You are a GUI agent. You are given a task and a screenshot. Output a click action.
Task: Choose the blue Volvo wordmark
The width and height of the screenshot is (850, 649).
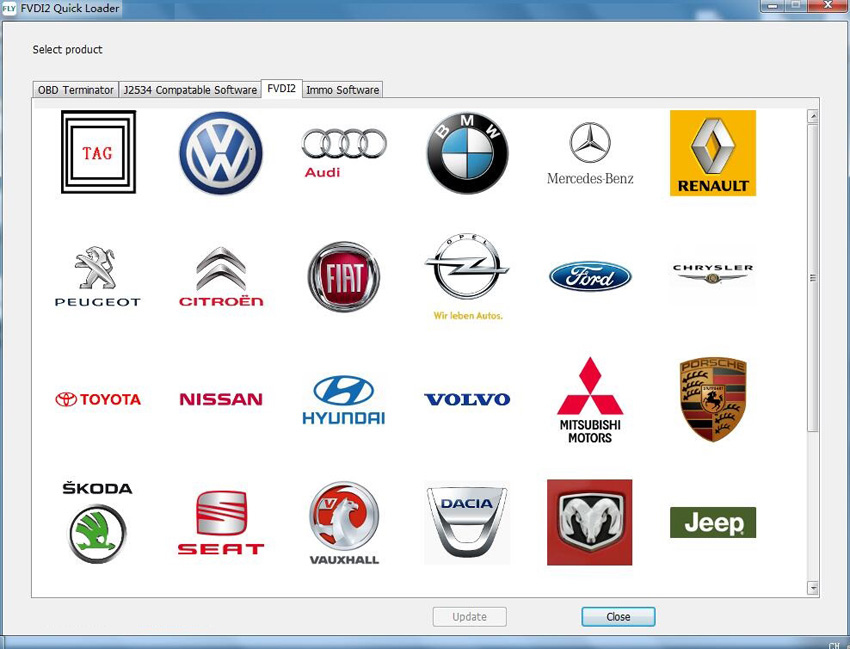point(467,400)
